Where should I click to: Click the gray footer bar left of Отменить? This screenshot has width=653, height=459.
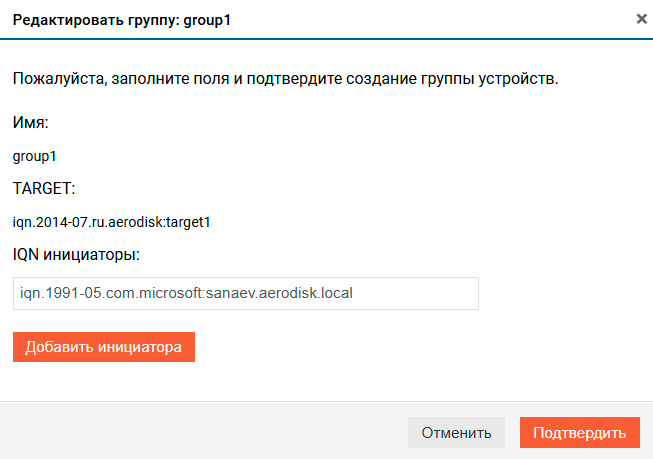204,431
